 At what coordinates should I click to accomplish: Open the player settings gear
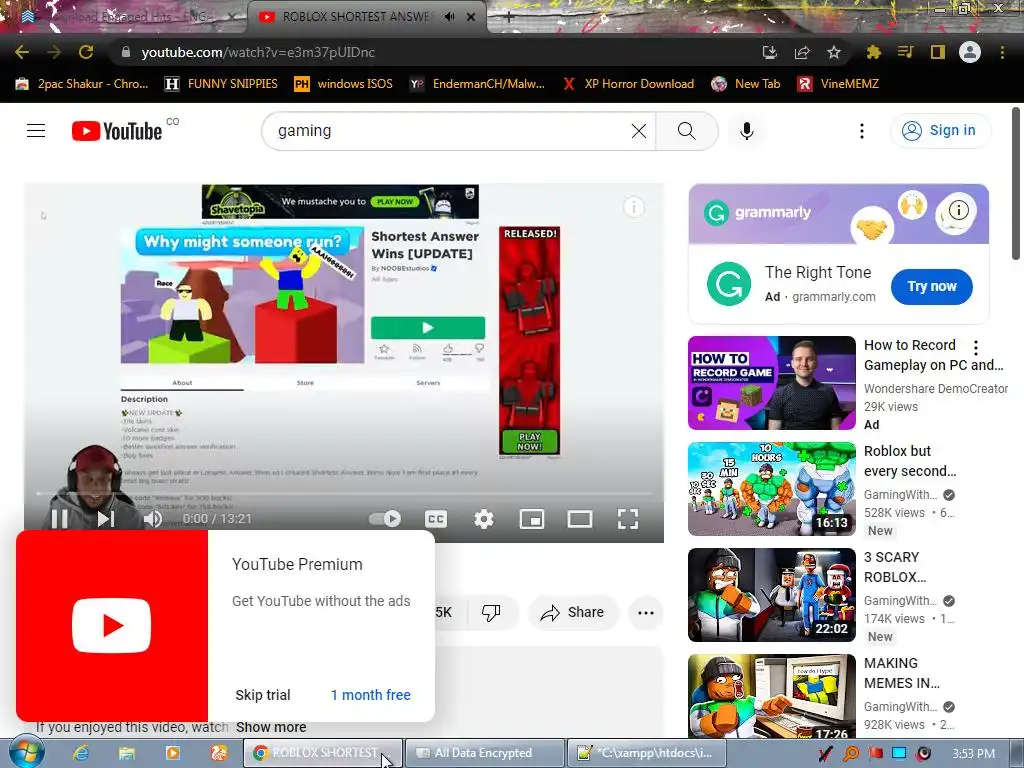click(x=483, y=519)
